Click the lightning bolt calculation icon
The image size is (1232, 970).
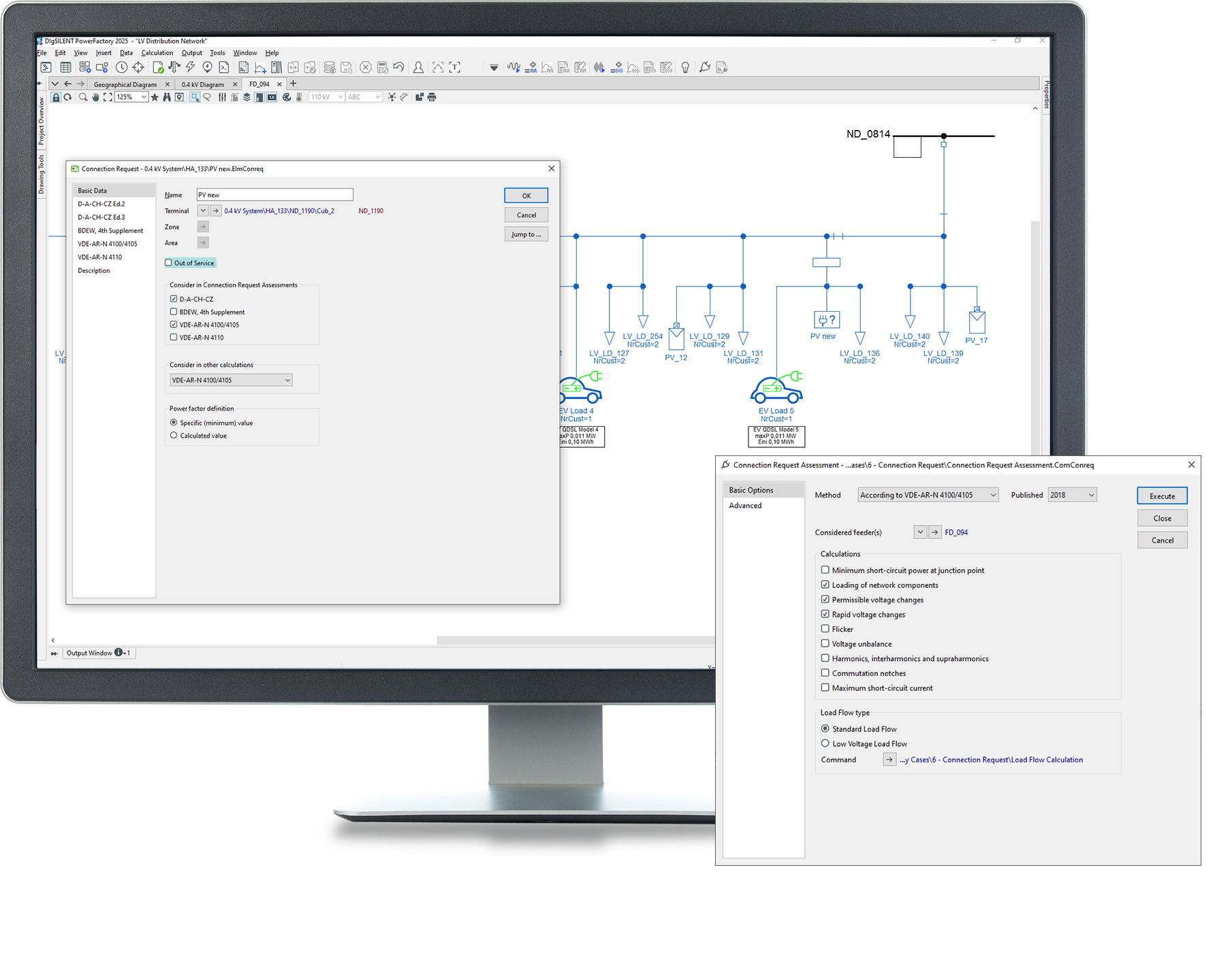coord(191,67)
